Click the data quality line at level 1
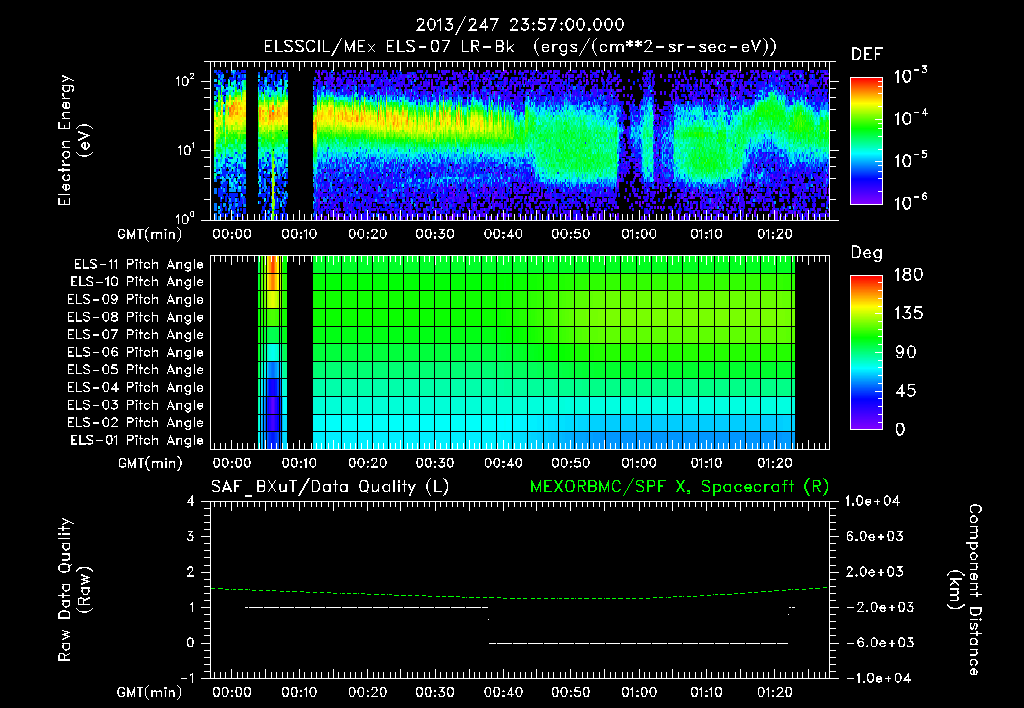Viewport: 1024px width, 708px height. (x=366, y=607)
